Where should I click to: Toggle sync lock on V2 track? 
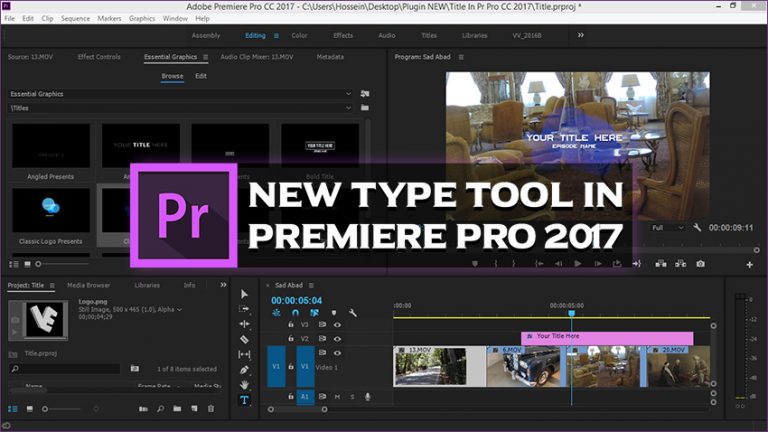pyautogui.click(x=322, y=338)
